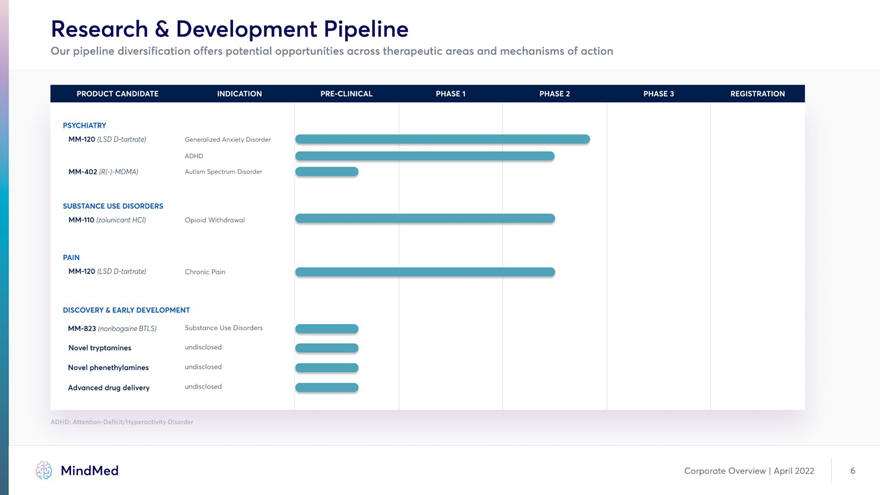Viewport: 880px width, 495px height.
Task: Click the MM-110 (zolunicant HCl) product name
Action: click(107, 220)
